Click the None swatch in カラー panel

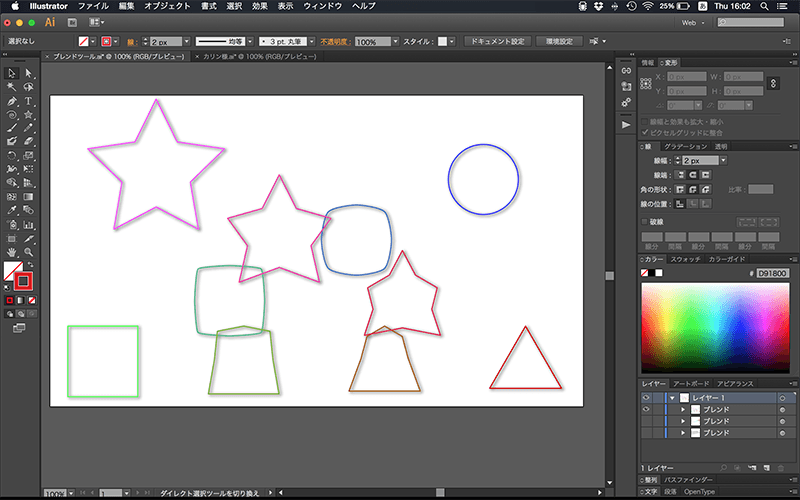point(644,273)
